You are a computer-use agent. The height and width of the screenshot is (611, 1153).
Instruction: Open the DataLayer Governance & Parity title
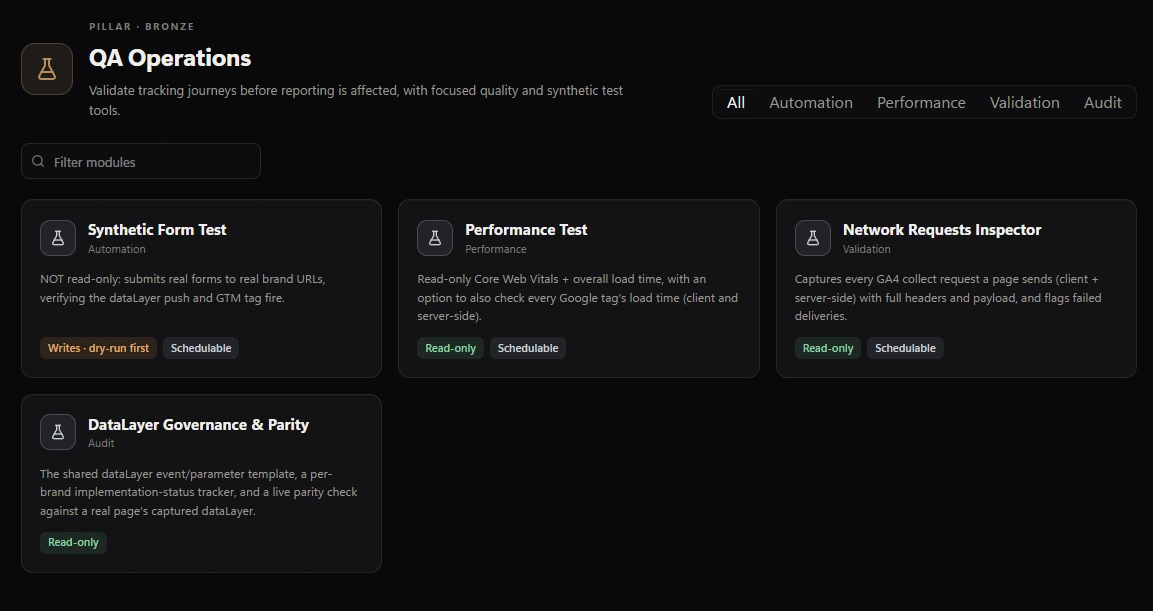point(199,425)
